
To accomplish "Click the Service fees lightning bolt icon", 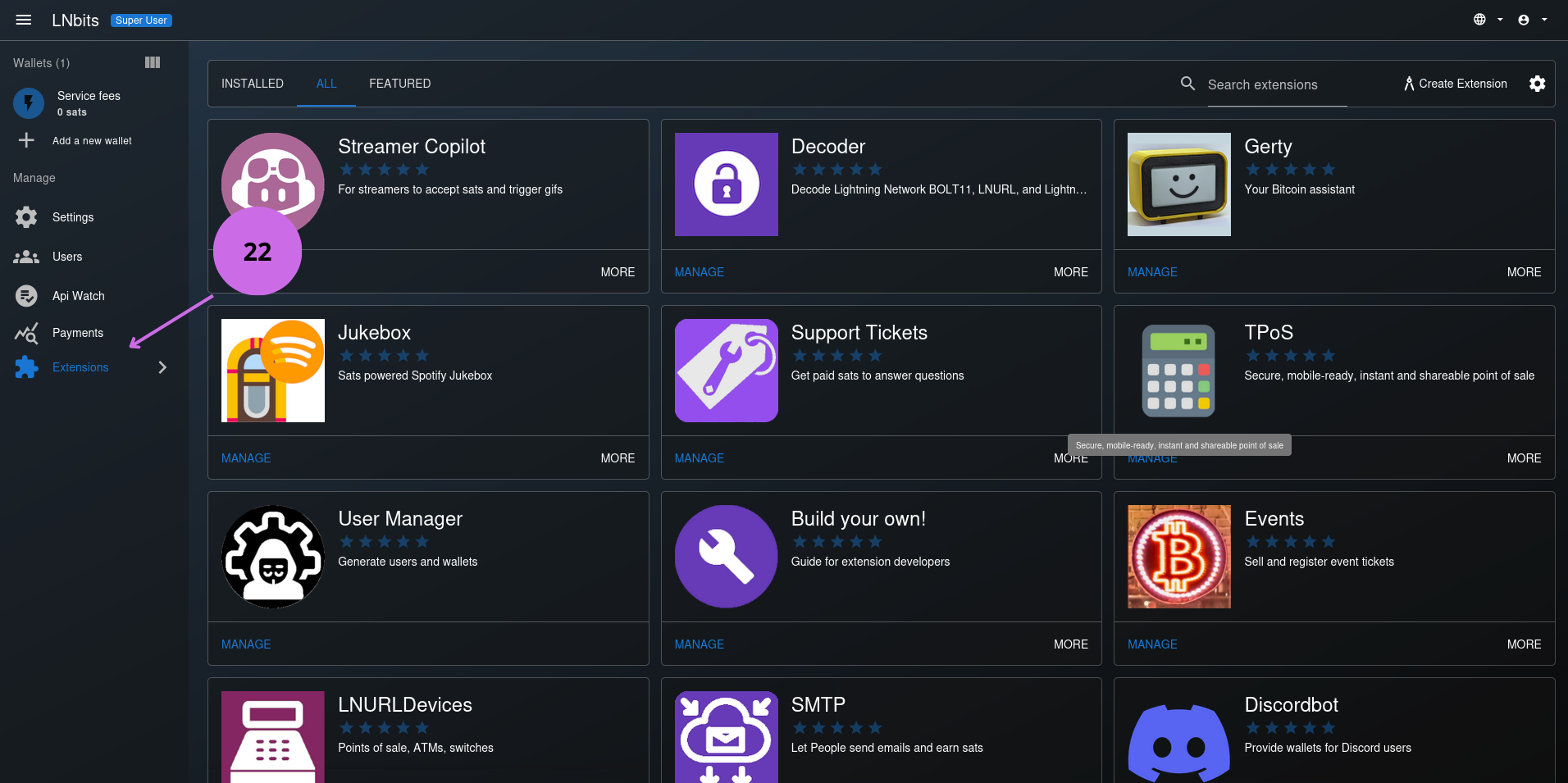I will 28,103.
